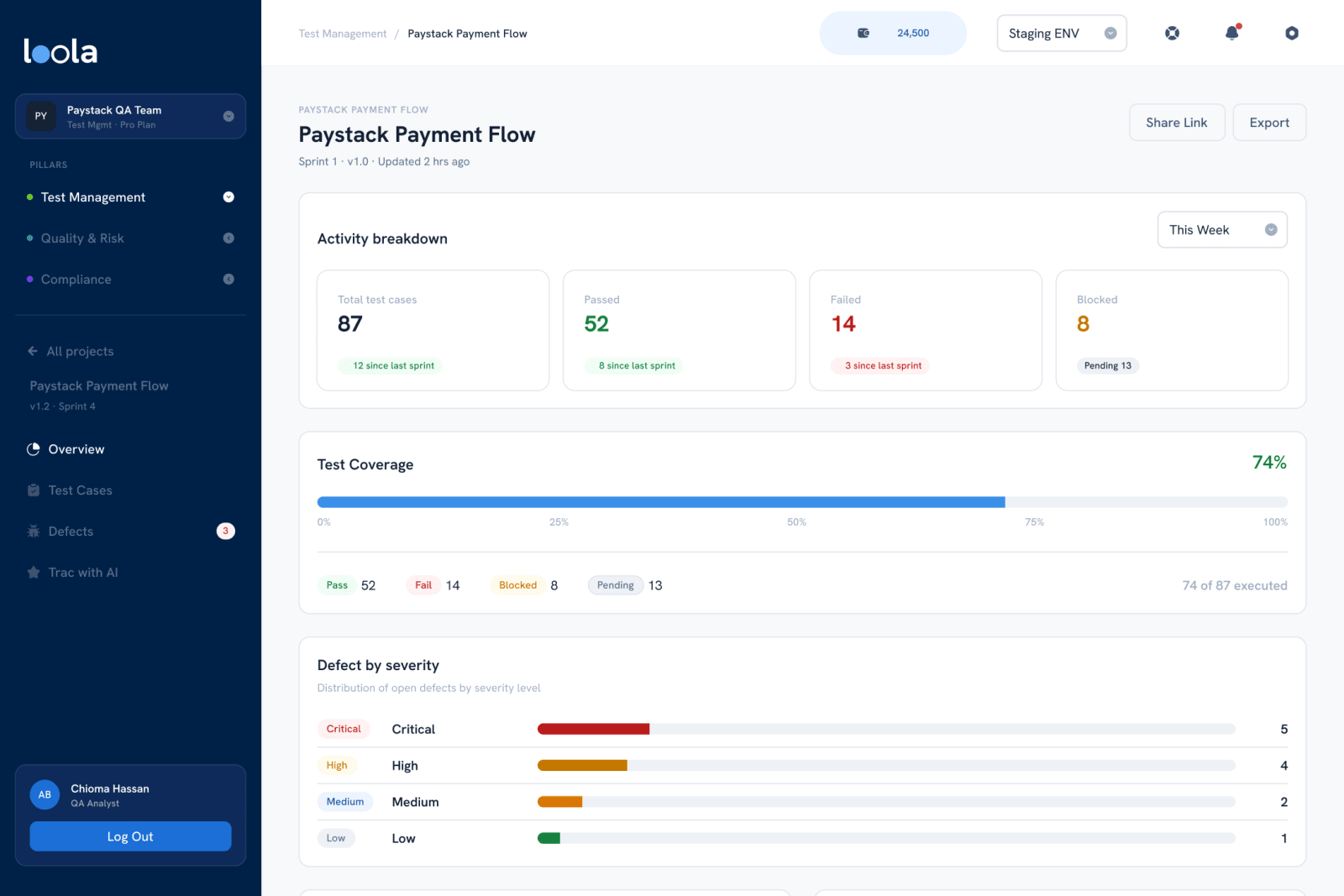
Task: Click the 74% coverage value
Action: tap(1269, 463)
